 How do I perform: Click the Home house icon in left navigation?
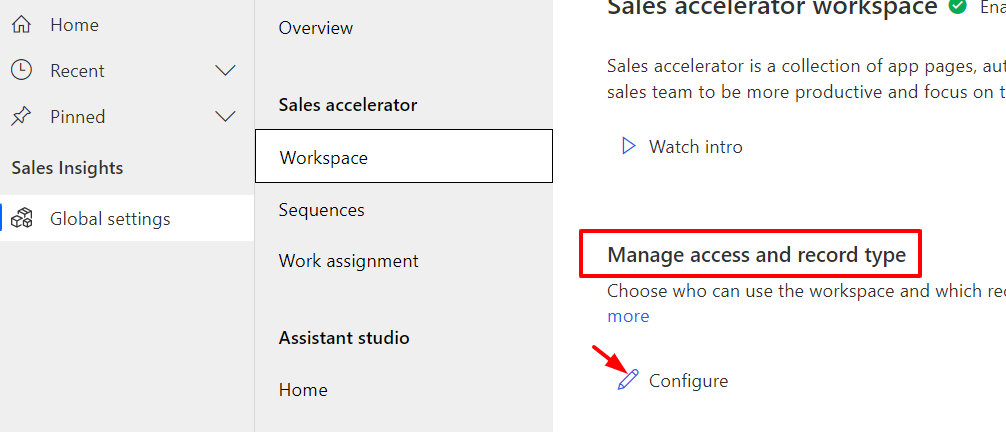(21, 24)
